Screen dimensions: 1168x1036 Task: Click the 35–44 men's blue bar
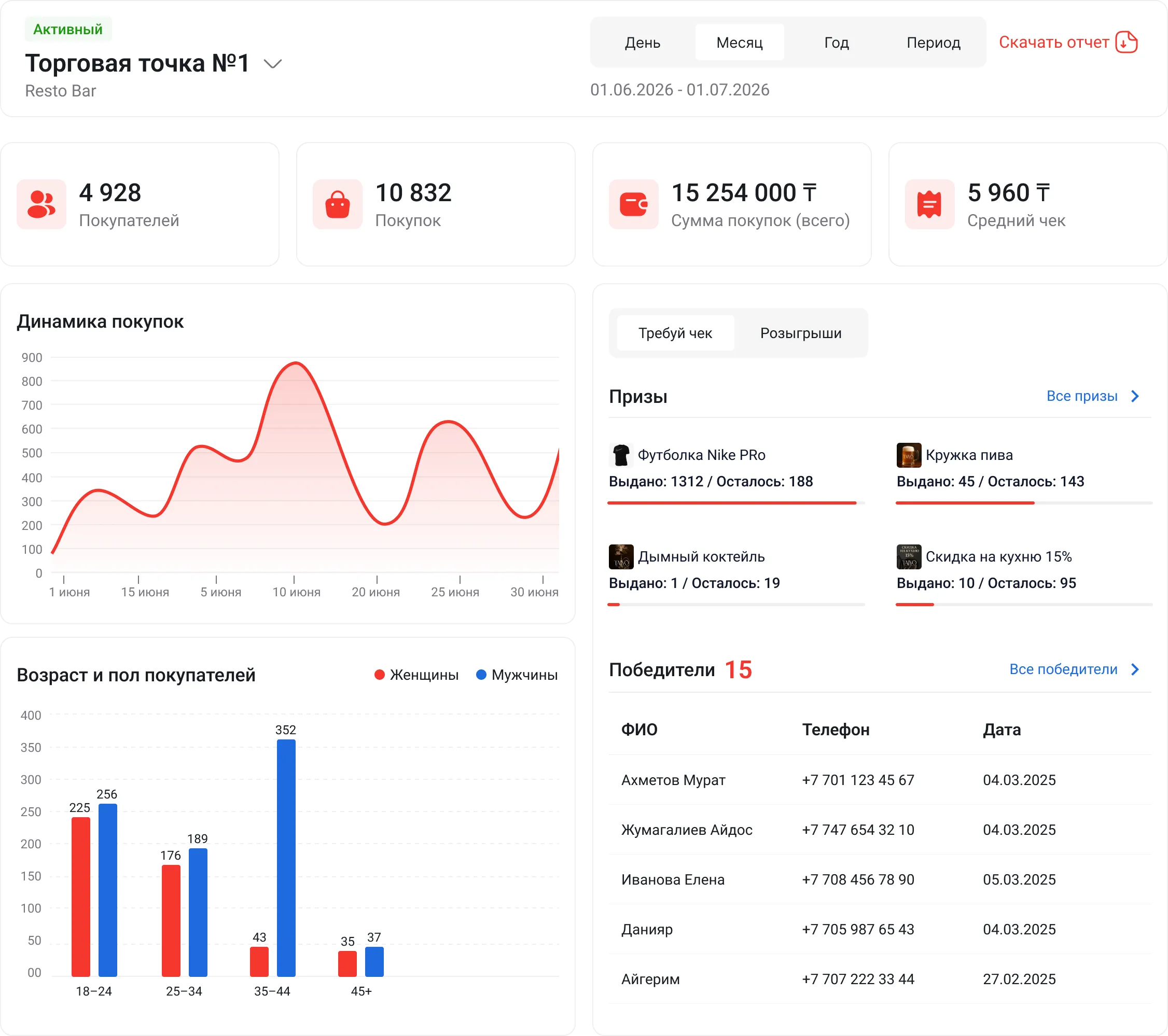coord(286,858)
